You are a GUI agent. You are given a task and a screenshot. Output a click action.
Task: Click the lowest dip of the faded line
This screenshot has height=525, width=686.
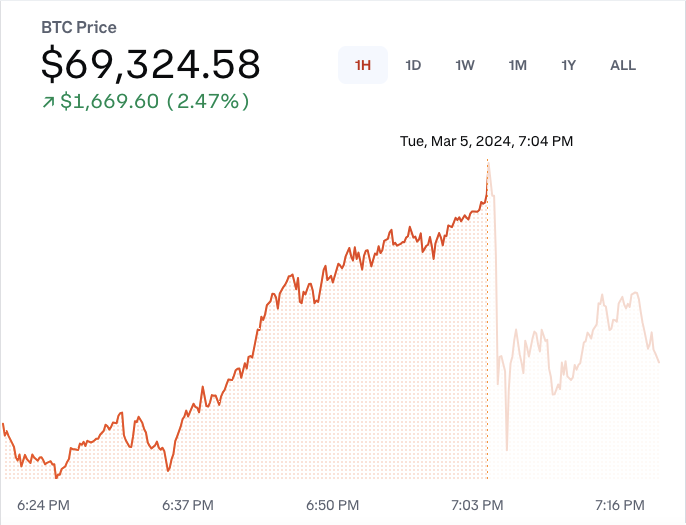(507, 449)
